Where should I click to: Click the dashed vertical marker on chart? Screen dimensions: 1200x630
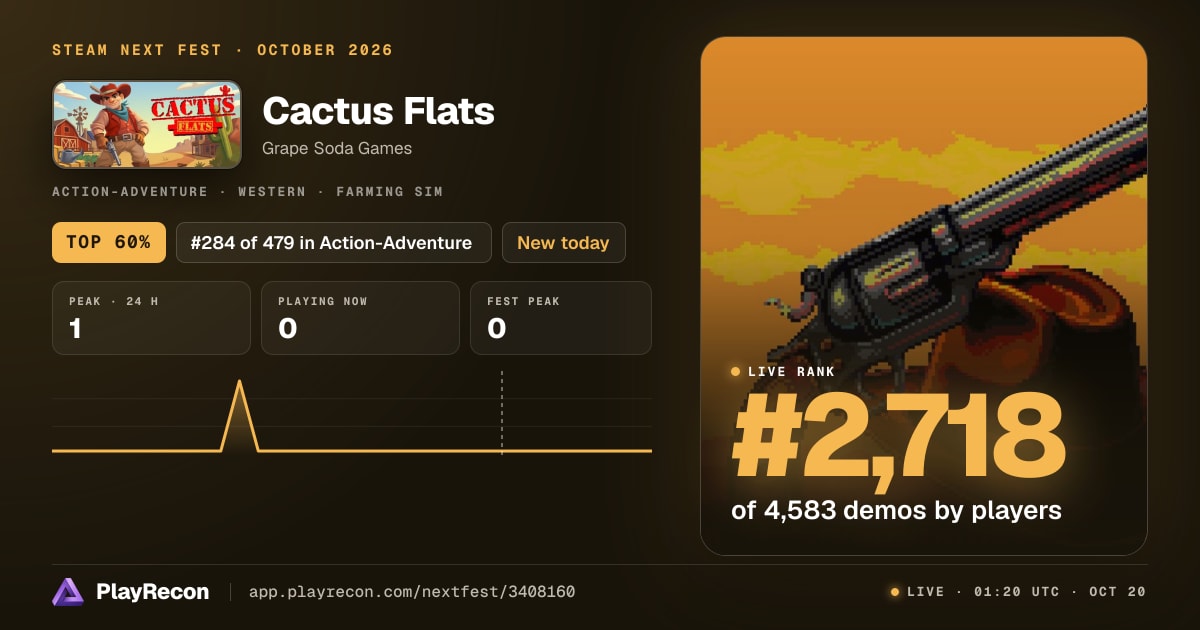click(x=502, y=412)
